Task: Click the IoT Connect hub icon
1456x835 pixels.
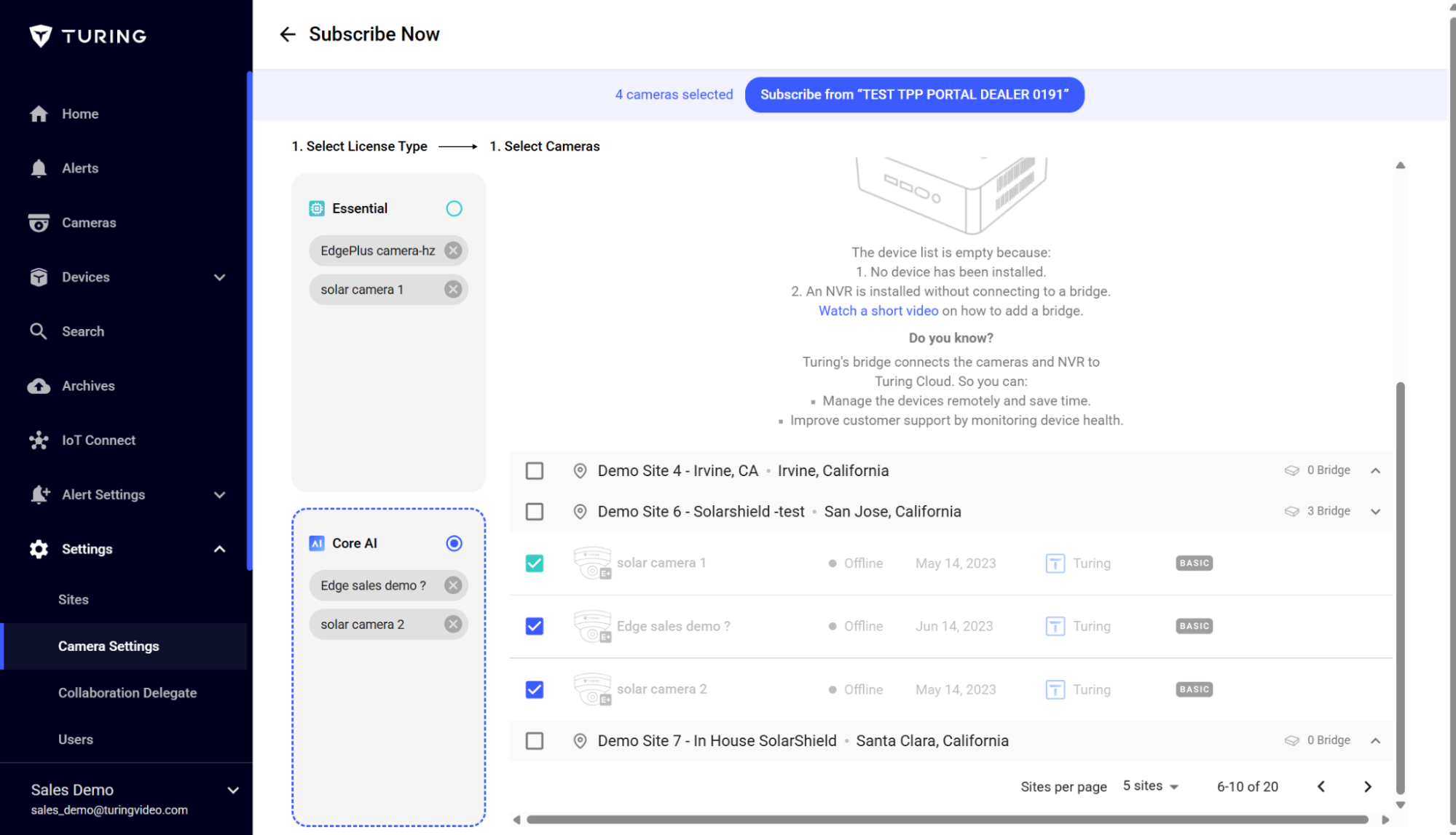Action: point(39,440)
